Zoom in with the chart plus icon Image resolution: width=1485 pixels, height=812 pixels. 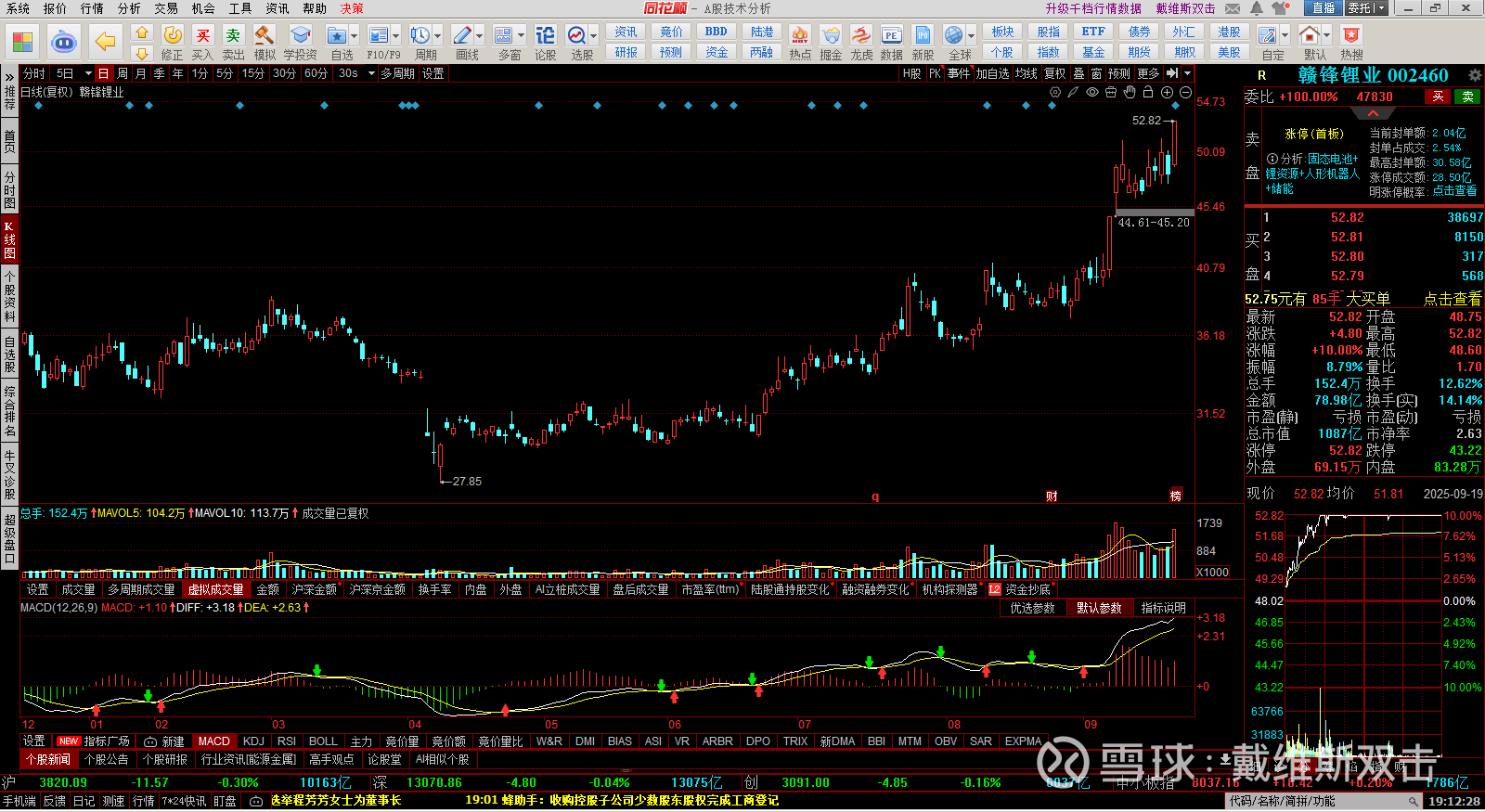click(1167, 92)
